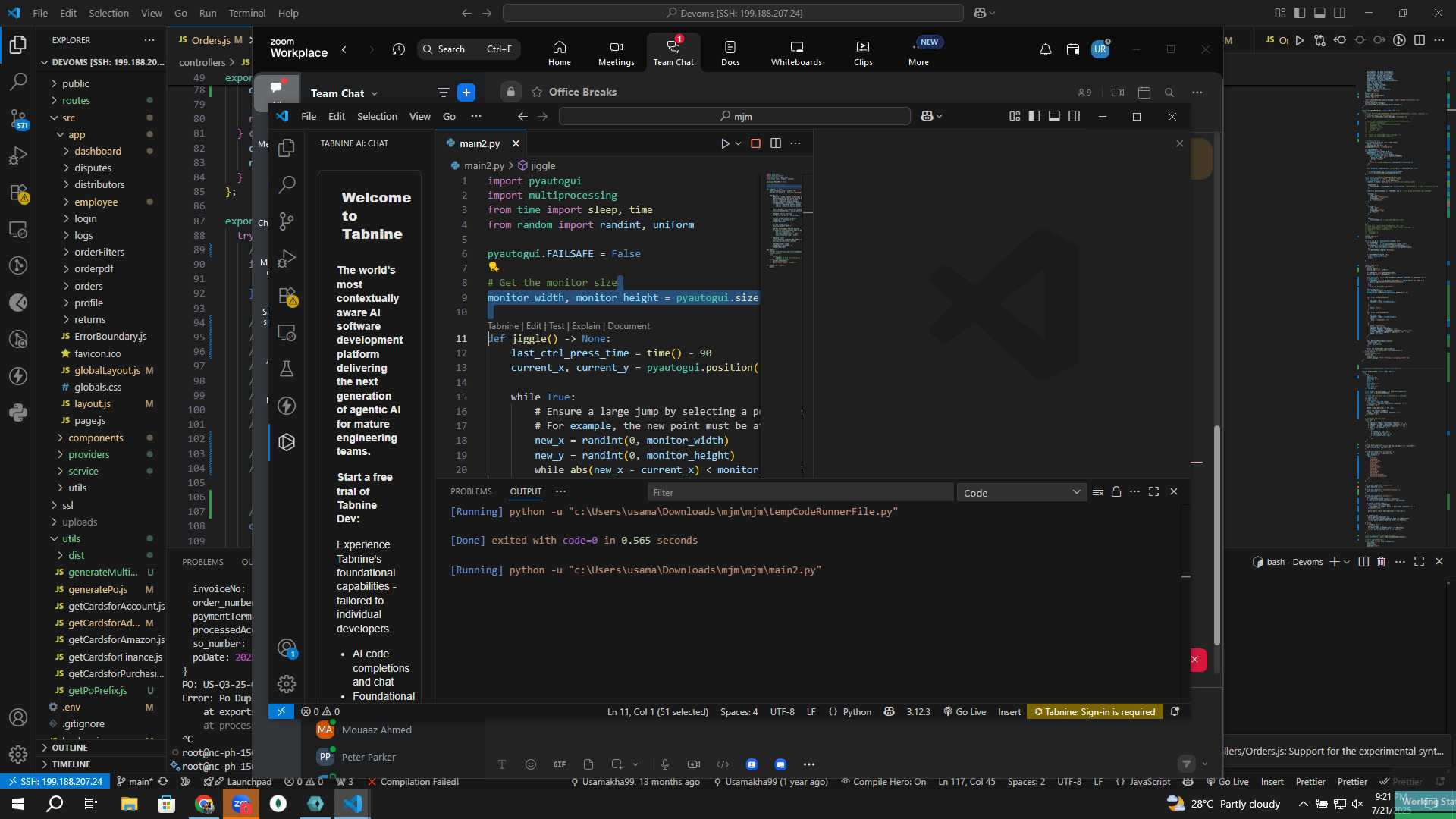Click Zoom chat vertical scrollbar
The width and height of the screenshot is (1456, 819).
(1217, 535)
